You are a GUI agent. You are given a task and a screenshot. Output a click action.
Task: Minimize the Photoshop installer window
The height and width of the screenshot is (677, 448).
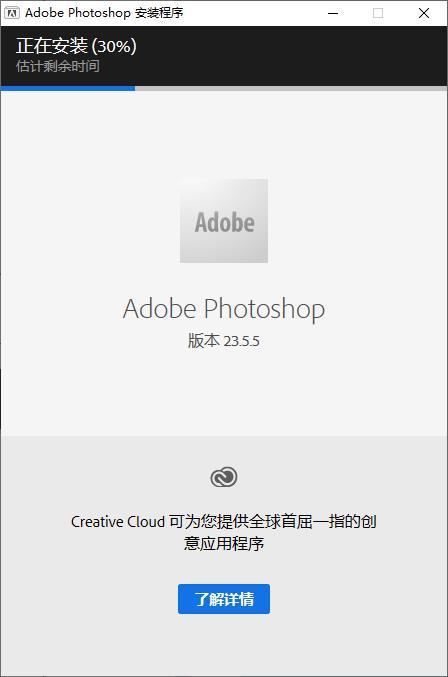(x=333, y=13)
